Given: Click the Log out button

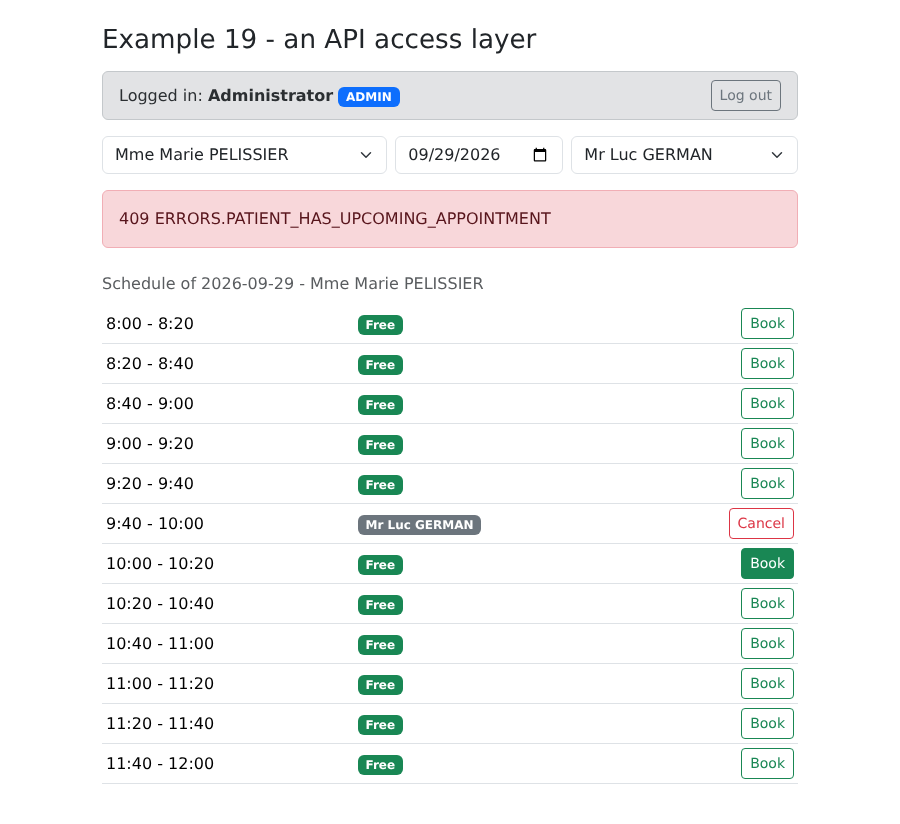Looking at the screenshot, I should pyautogui.click(x=746, y=95).
